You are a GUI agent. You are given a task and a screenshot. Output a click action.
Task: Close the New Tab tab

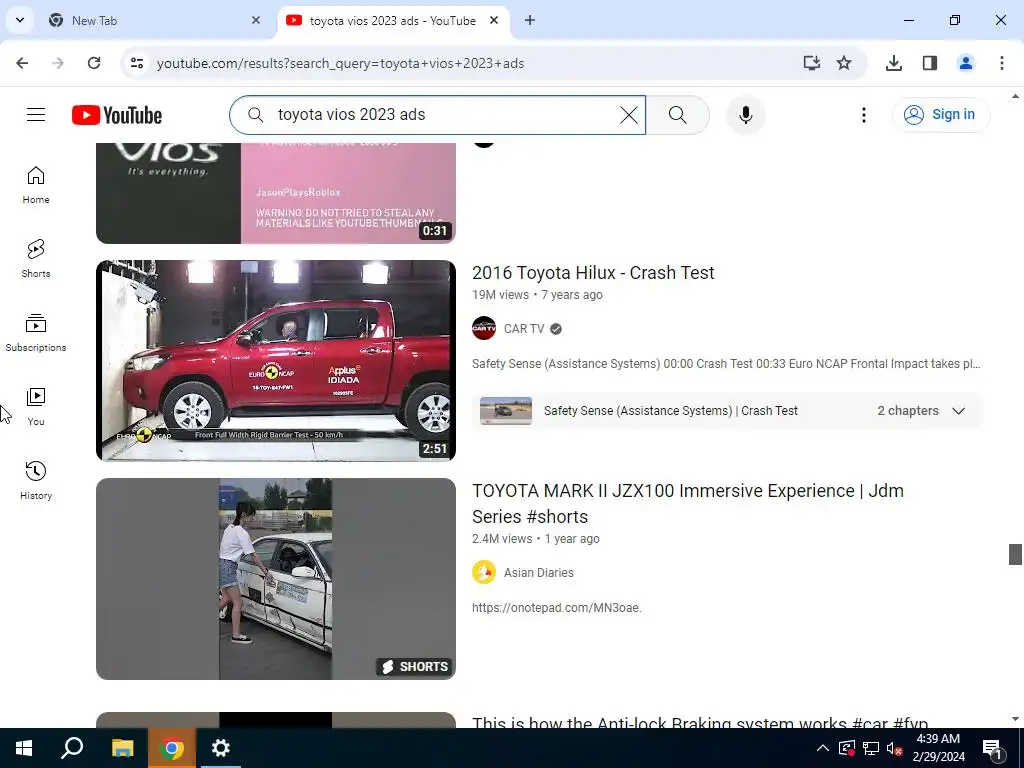coord(256,20)
